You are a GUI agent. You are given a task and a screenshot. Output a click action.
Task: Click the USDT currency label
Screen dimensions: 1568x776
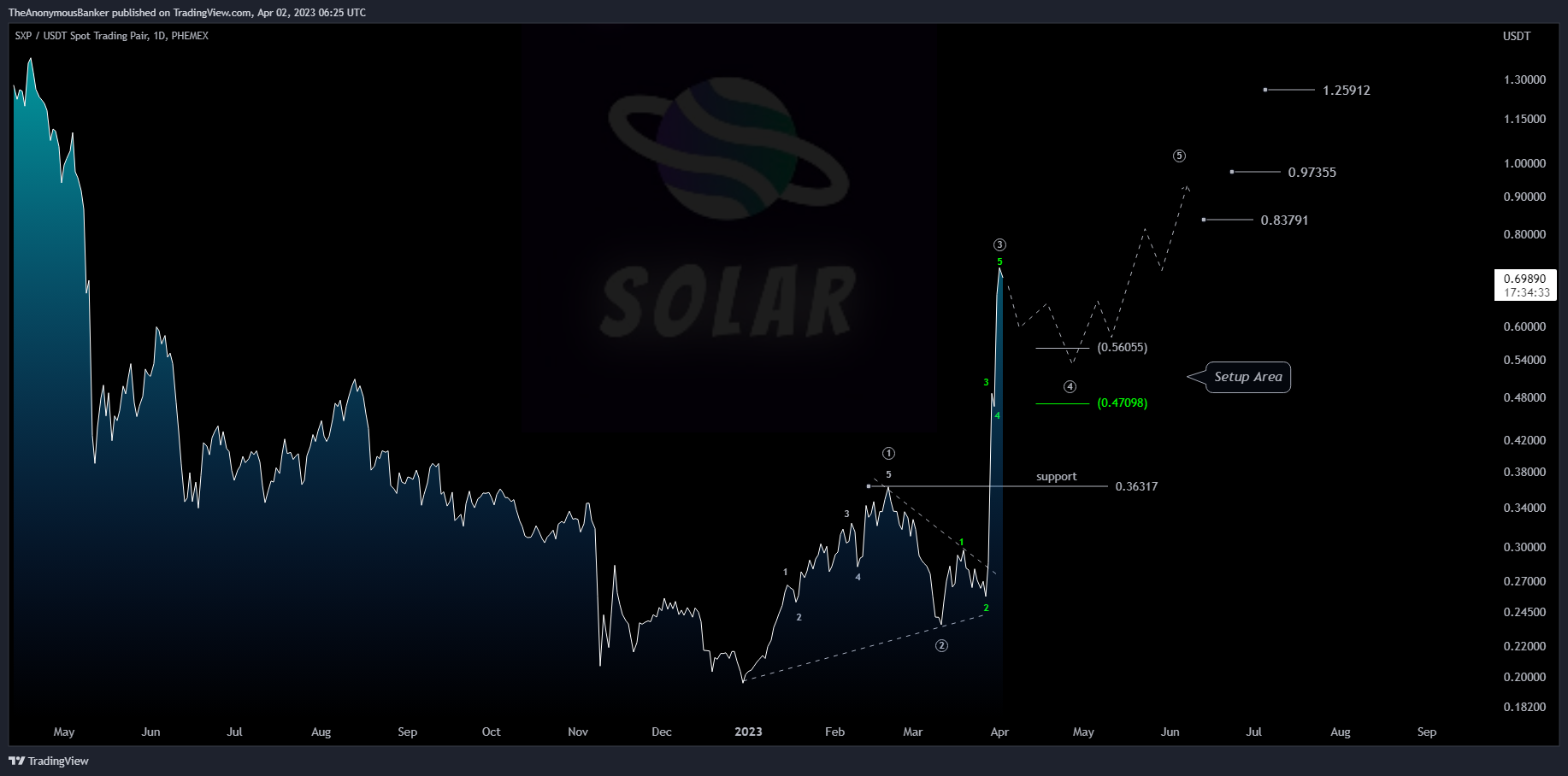click(1517, 36)
